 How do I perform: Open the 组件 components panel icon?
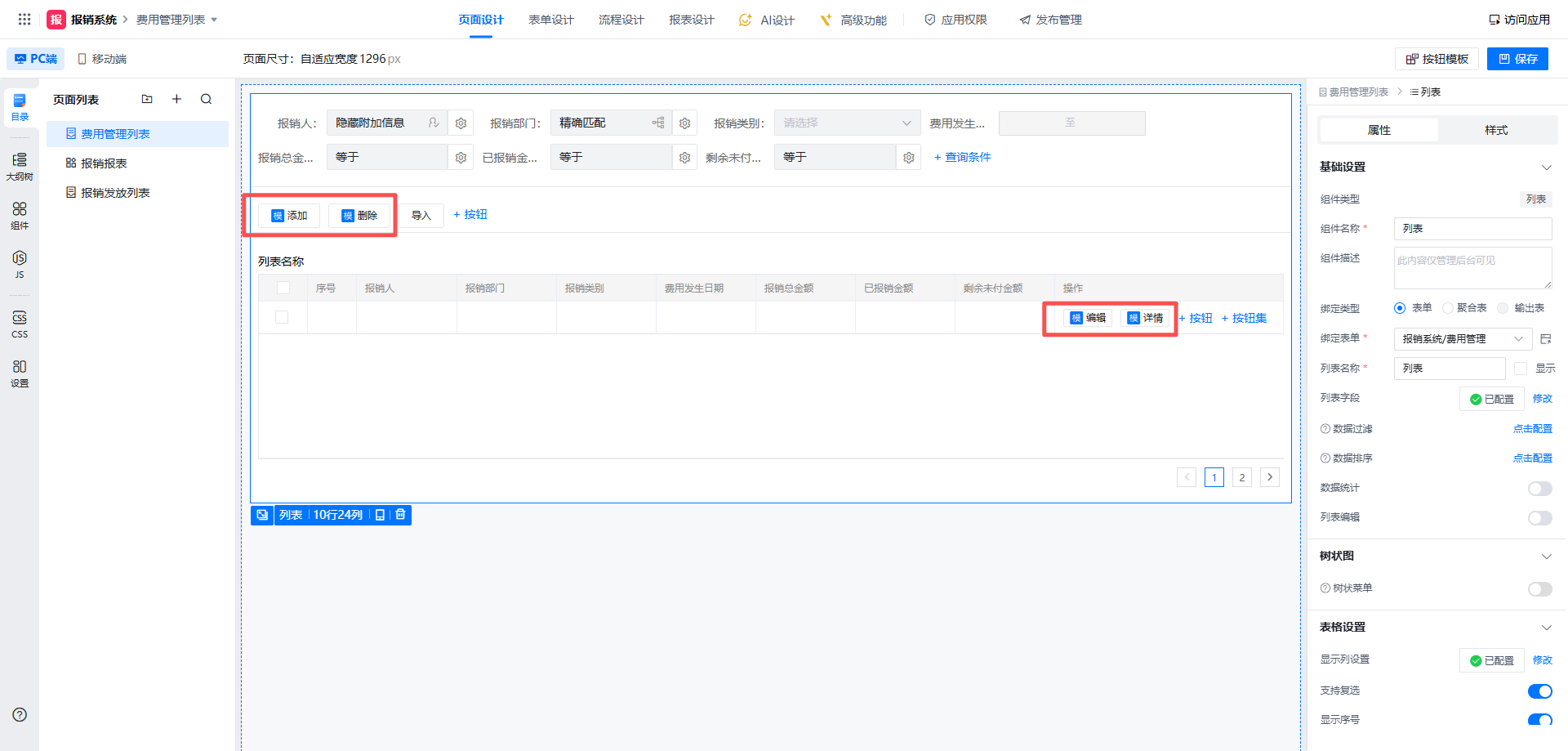pos(20,215)
